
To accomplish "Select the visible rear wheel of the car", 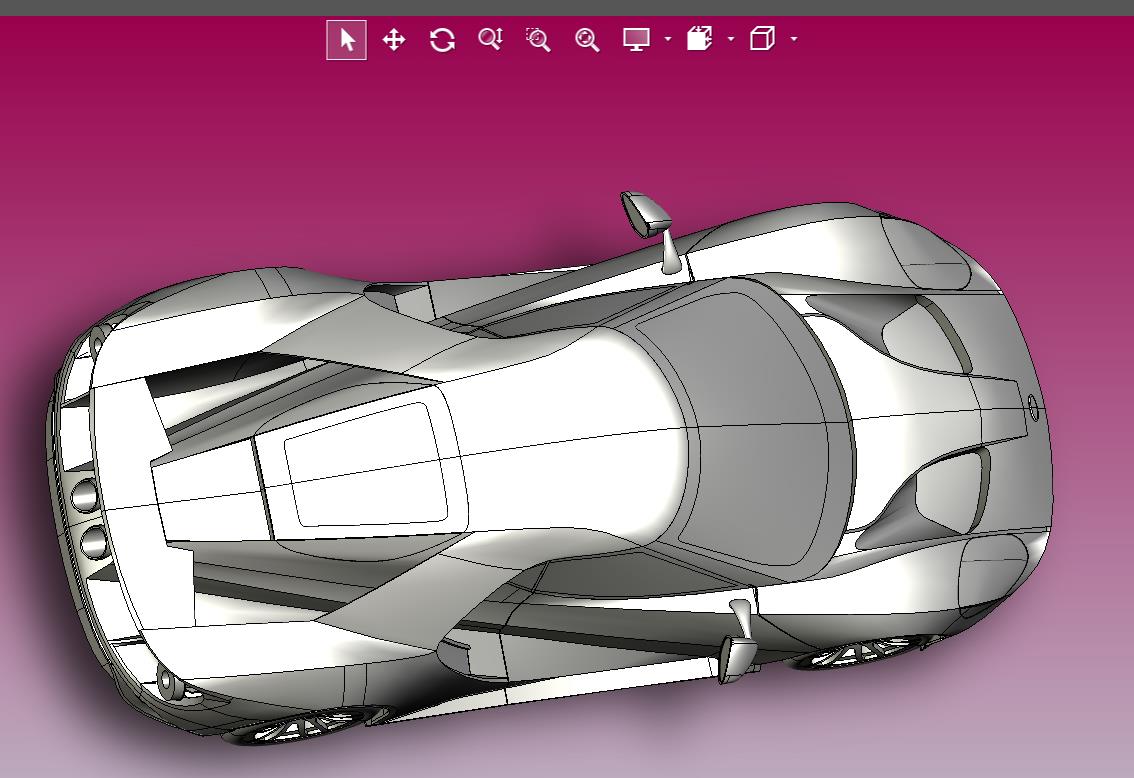I will [x=304, y=726].
